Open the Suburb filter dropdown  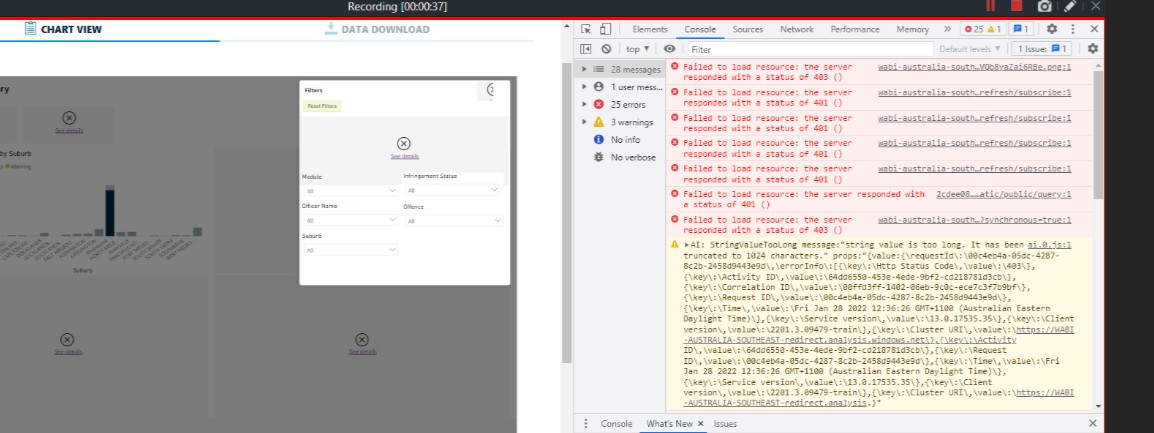[x=350, y=250]
